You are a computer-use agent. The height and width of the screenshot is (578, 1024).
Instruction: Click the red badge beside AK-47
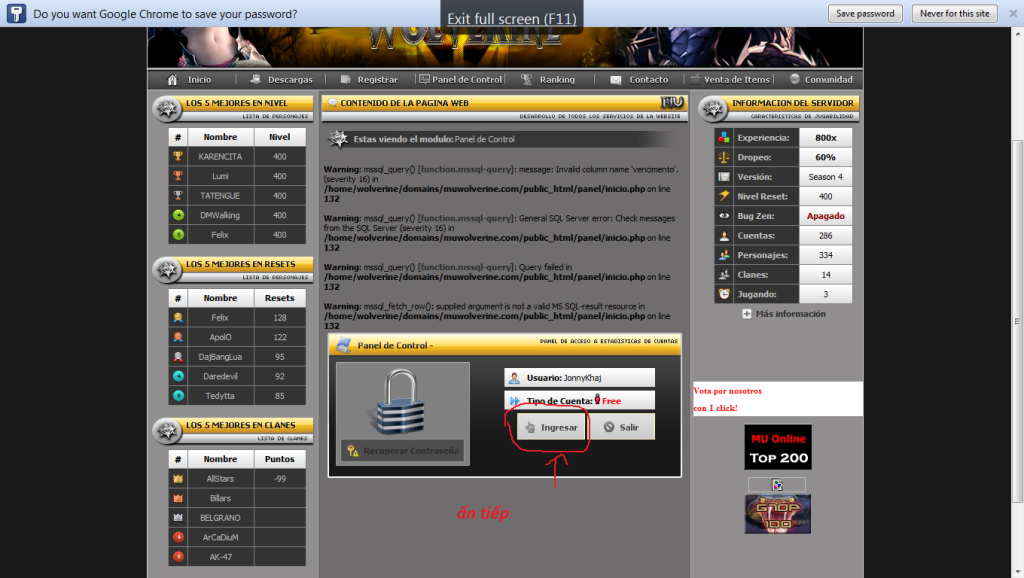click(178, 556)
